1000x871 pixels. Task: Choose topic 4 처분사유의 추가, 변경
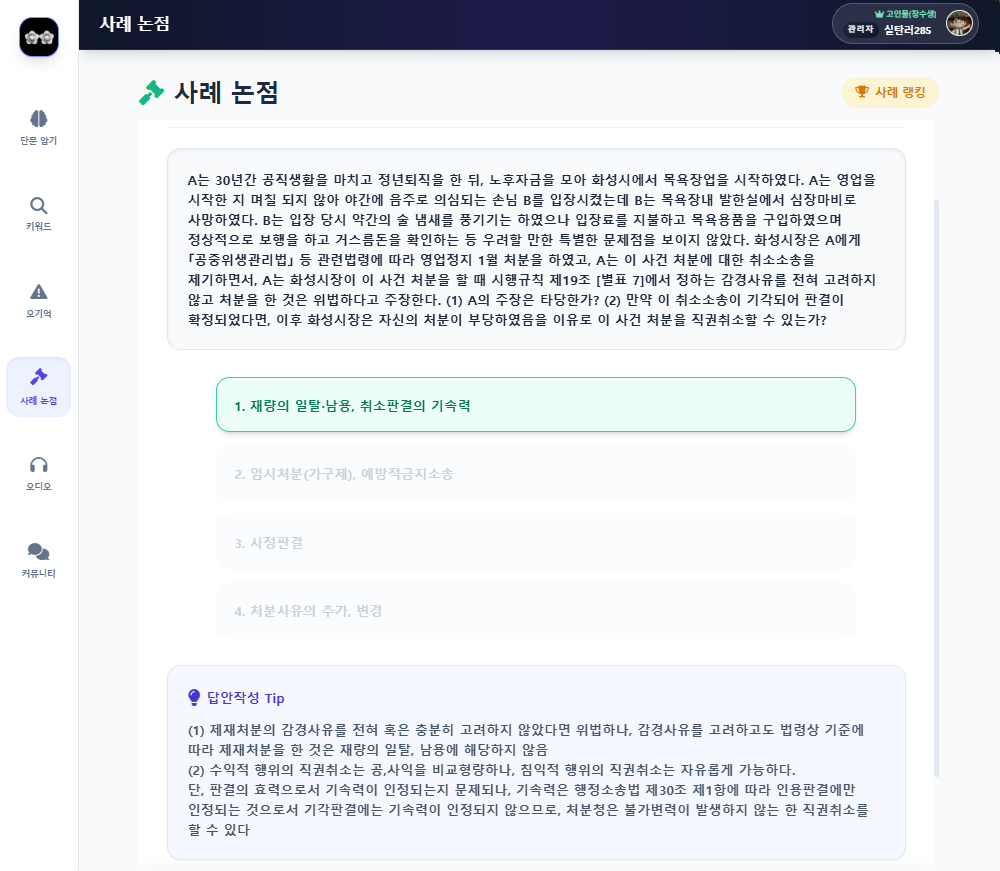(x=535, y=610)
